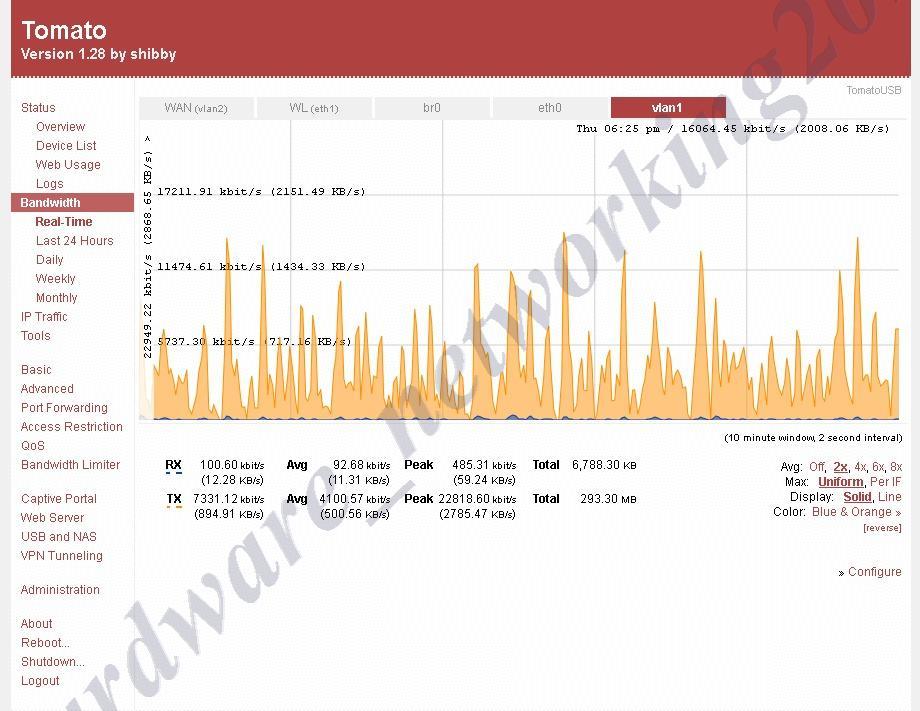This screenshot has width=920, height=711.
Task: Go to Advanced settings
Action: click(x=47, y=389)
